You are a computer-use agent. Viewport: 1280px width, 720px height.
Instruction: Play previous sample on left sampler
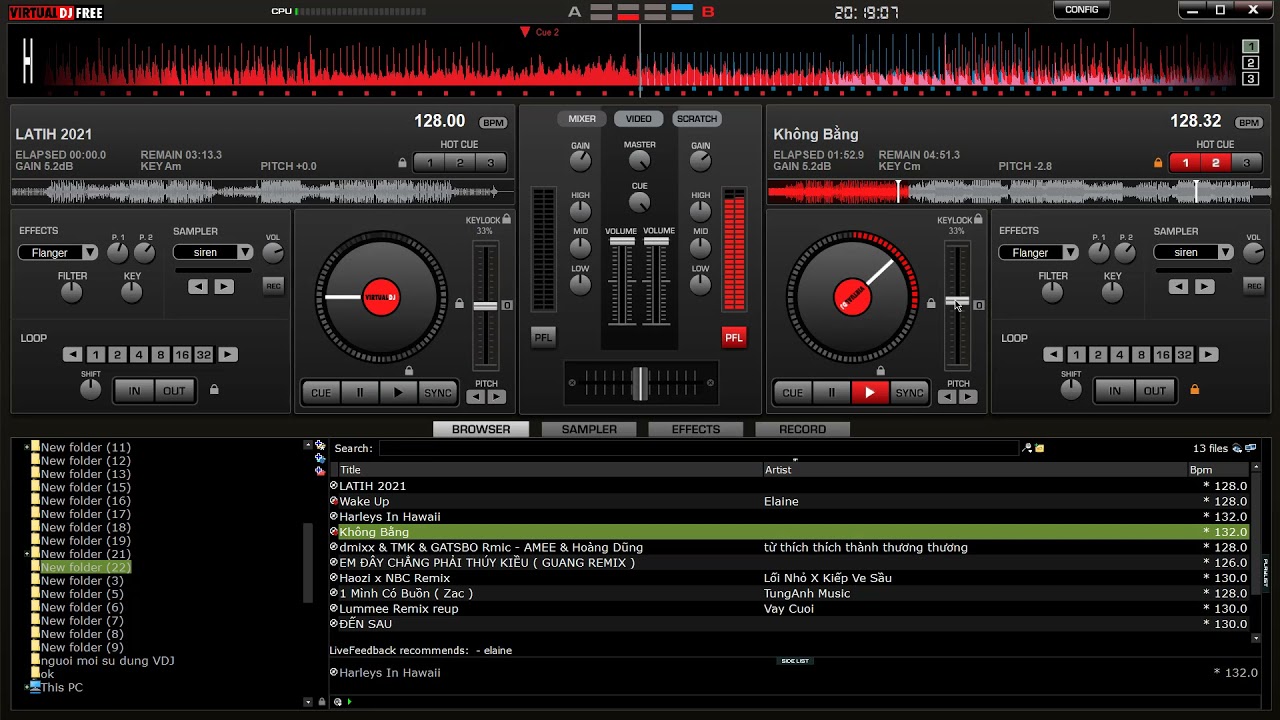coord(198,287)
